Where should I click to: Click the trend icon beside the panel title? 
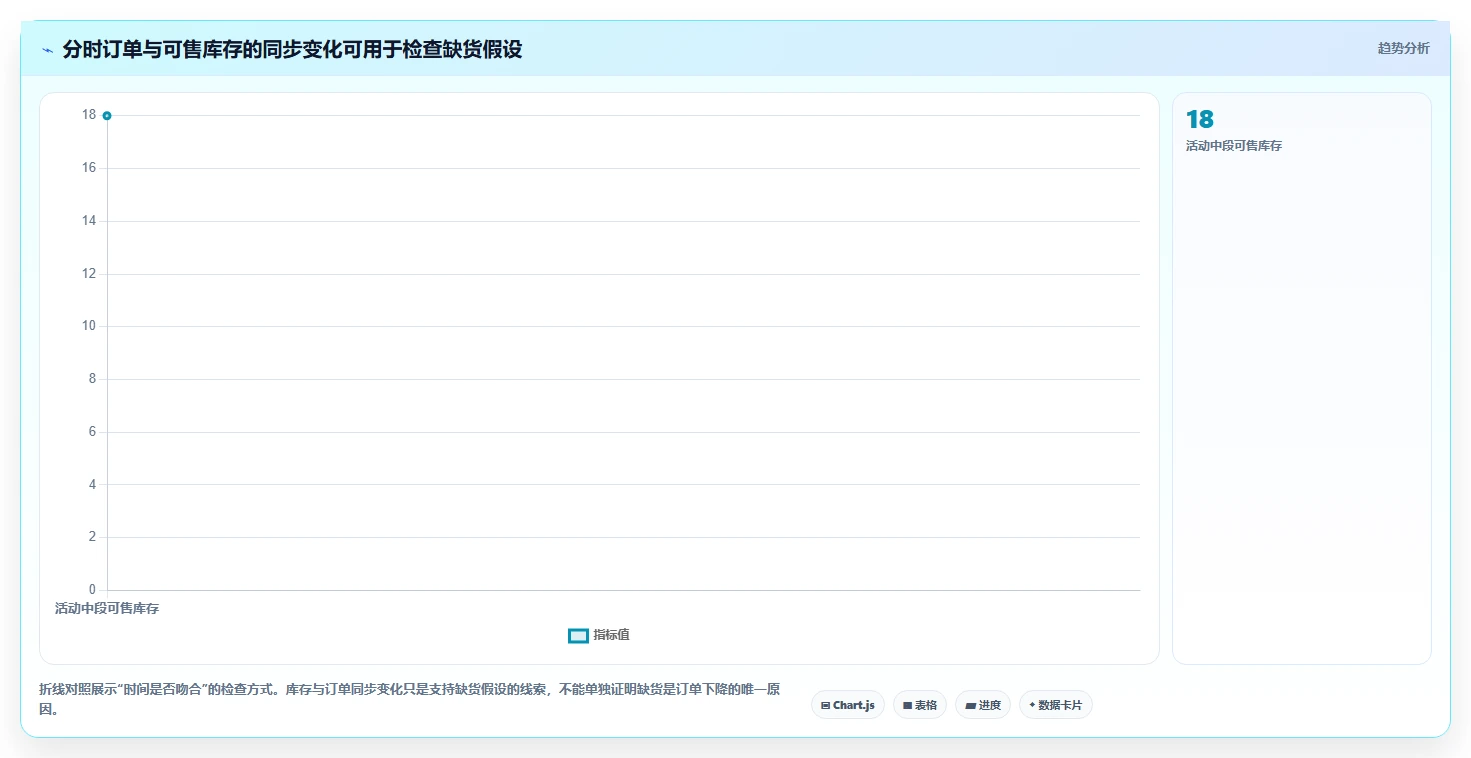pyautogui.click(x=47, y=49)
